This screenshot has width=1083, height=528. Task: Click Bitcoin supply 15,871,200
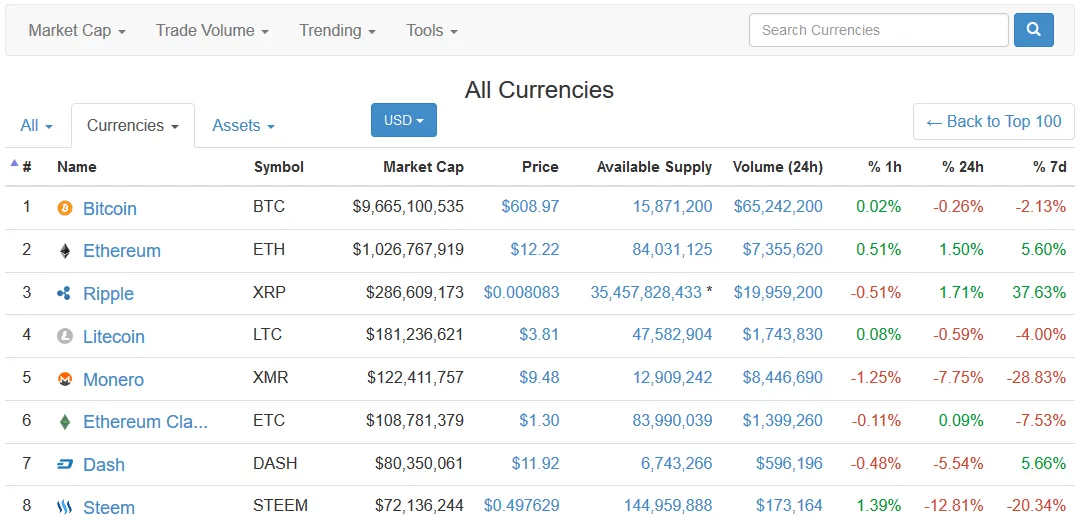[672, 207]
